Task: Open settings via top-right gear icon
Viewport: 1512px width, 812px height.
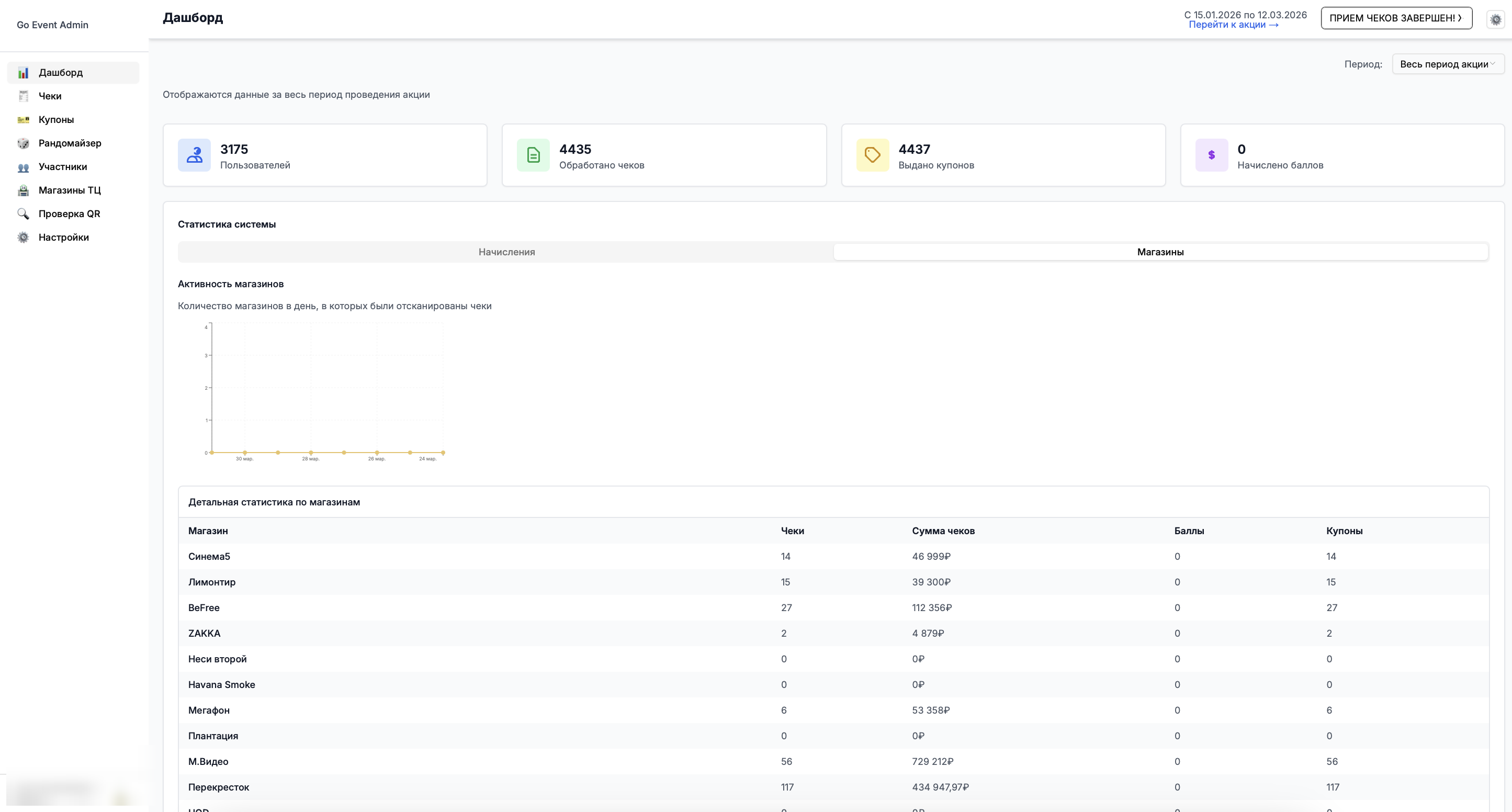Action: click(x=1496, y=19)
